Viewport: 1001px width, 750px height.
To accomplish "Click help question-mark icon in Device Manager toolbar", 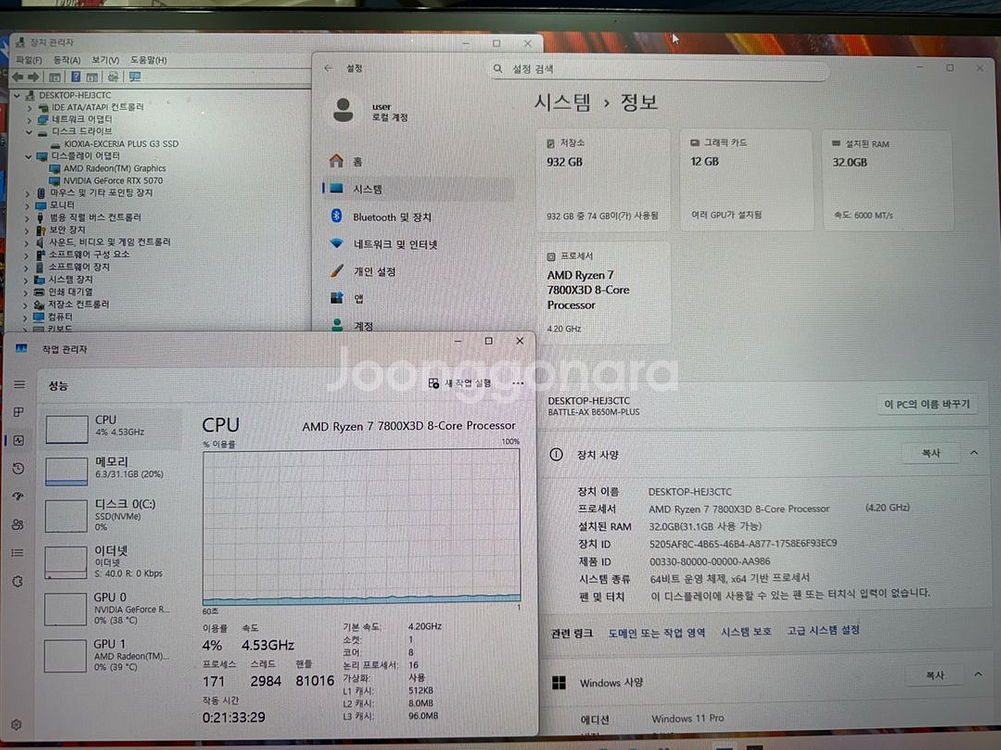I will coord(75,77).
